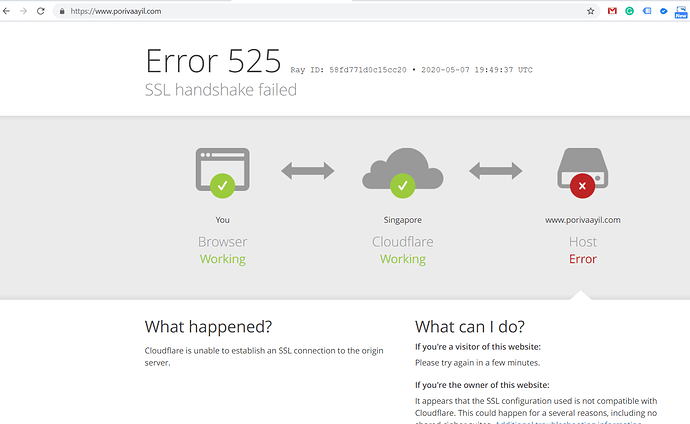Image resolution: width=690 pixels, height=424 pixels.
Task: Click the SSL handshake failed subtitle
Action: [221, 90]
